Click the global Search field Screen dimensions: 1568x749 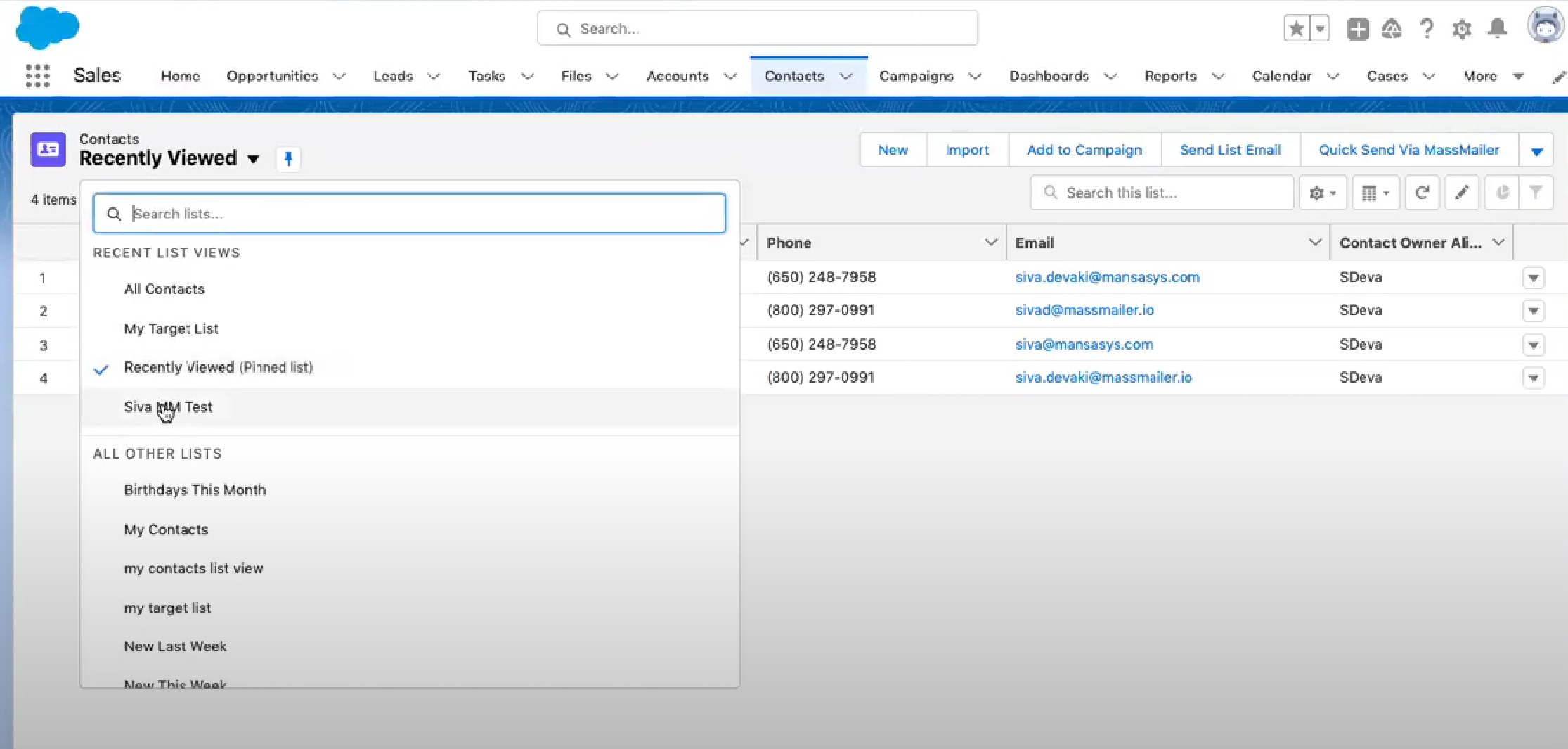[758, 29]
